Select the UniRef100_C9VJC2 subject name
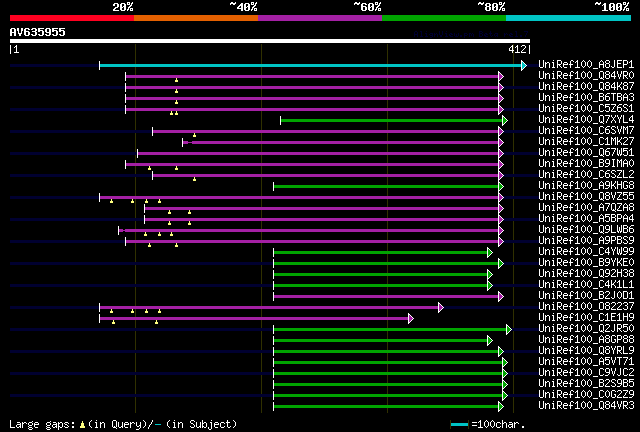The height and width of the screenshot is (432, 640). 586,373
